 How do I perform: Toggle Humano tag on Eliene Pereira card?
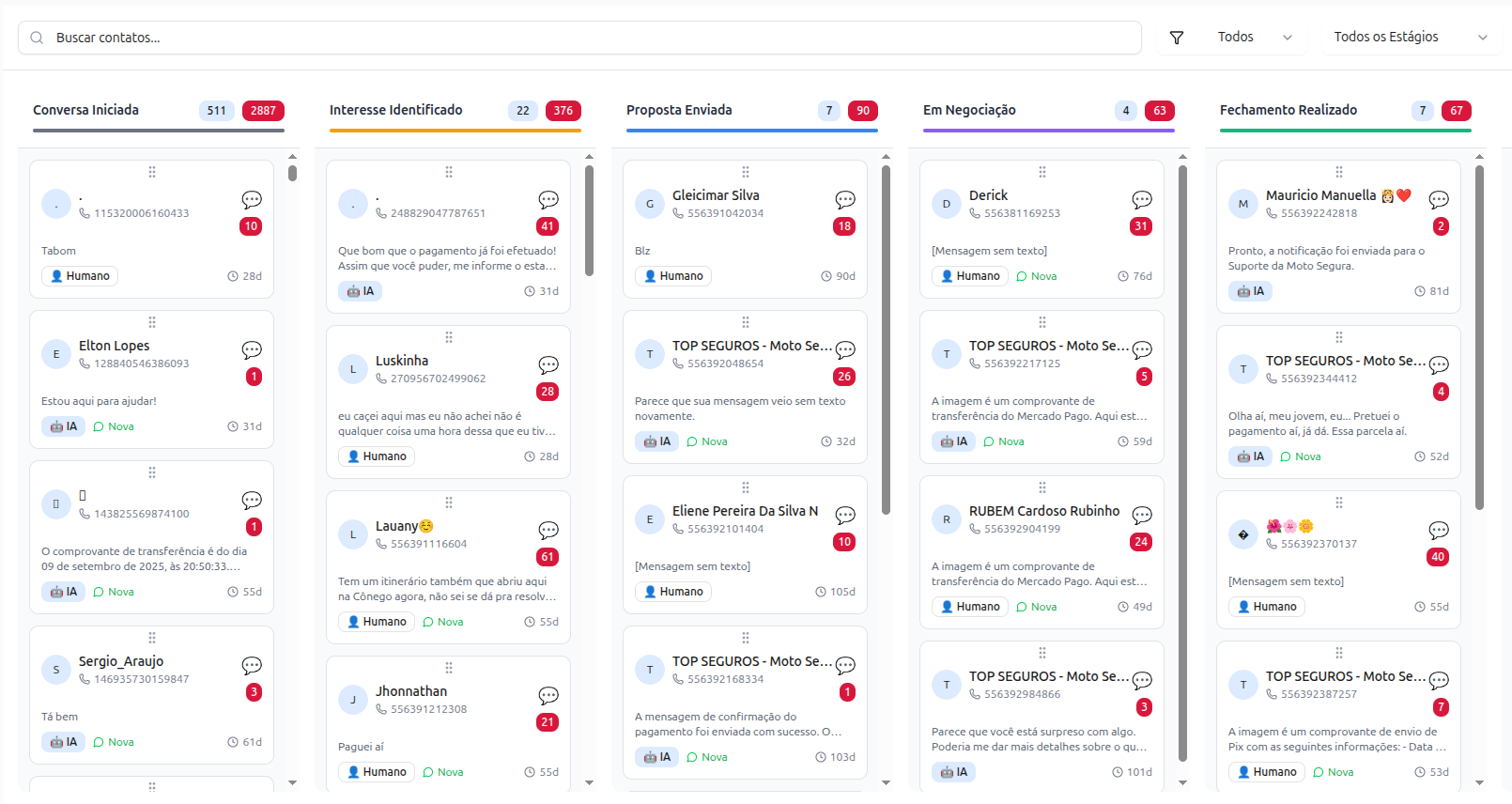pyautogui.click(x=673, y=592)
